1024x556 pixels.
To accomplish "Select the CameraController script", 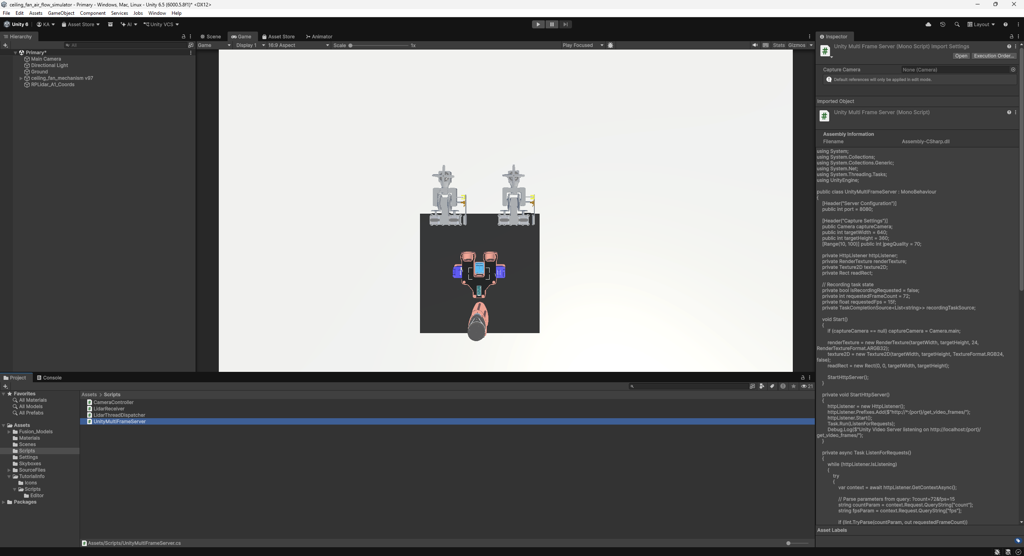I will 113,402.
